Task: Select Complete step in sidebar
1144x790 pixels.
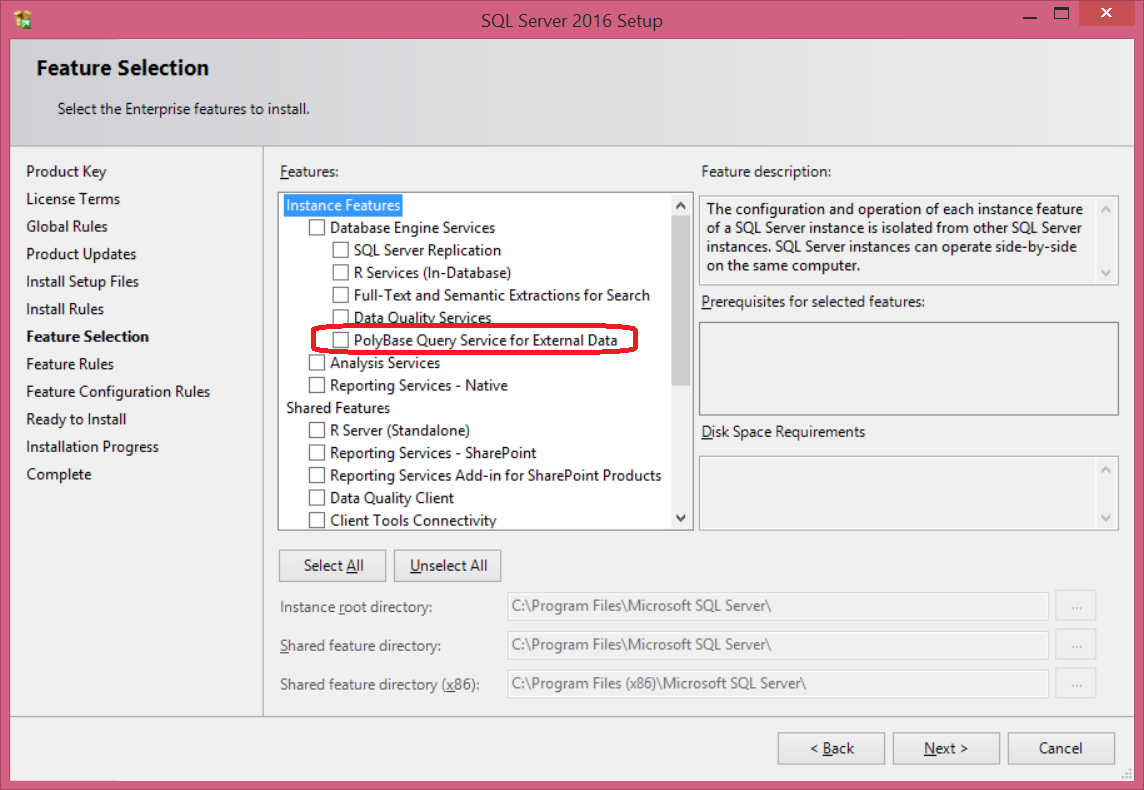Action: 59,474
